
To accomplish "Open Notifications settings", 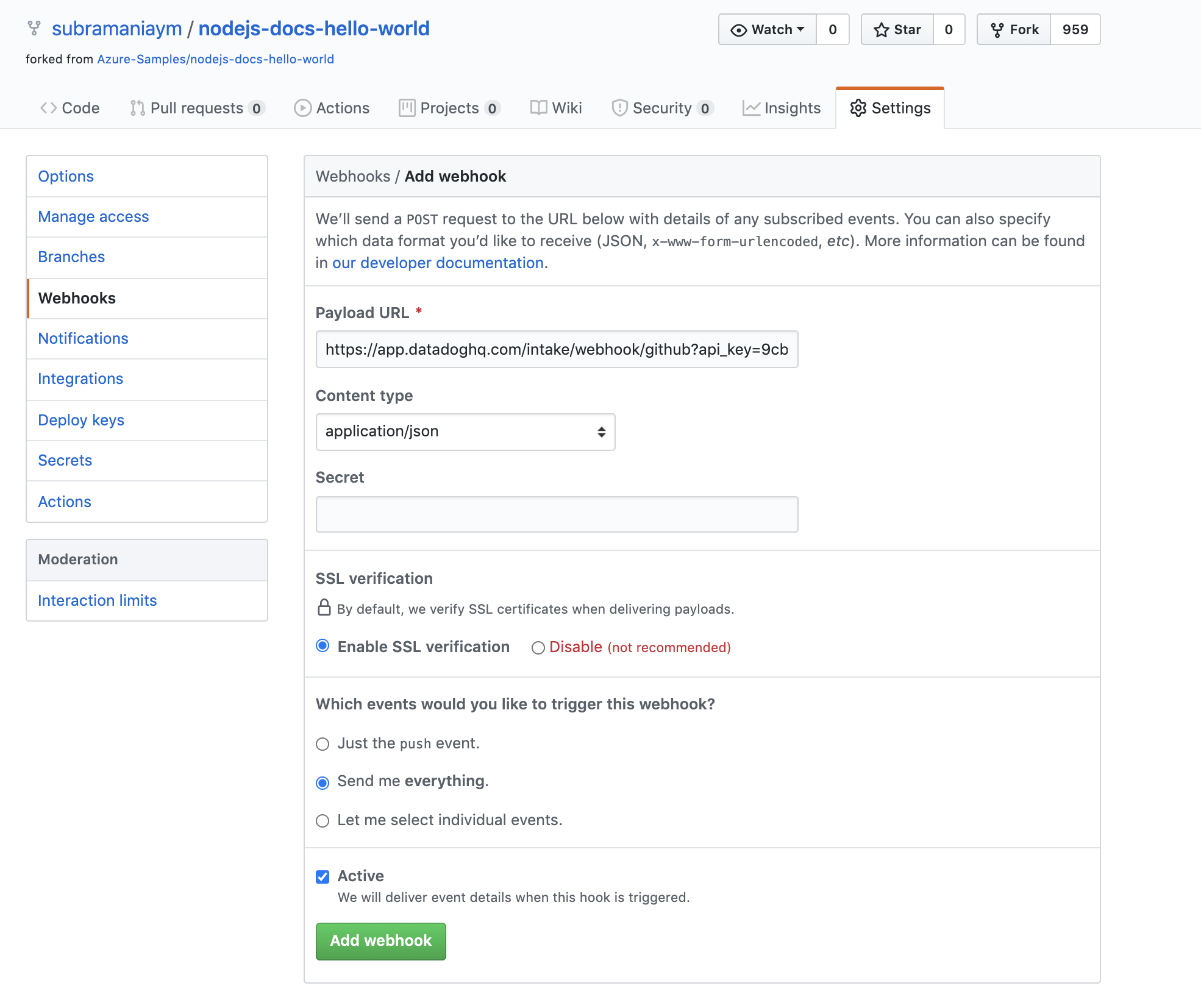I will point(147,339).
